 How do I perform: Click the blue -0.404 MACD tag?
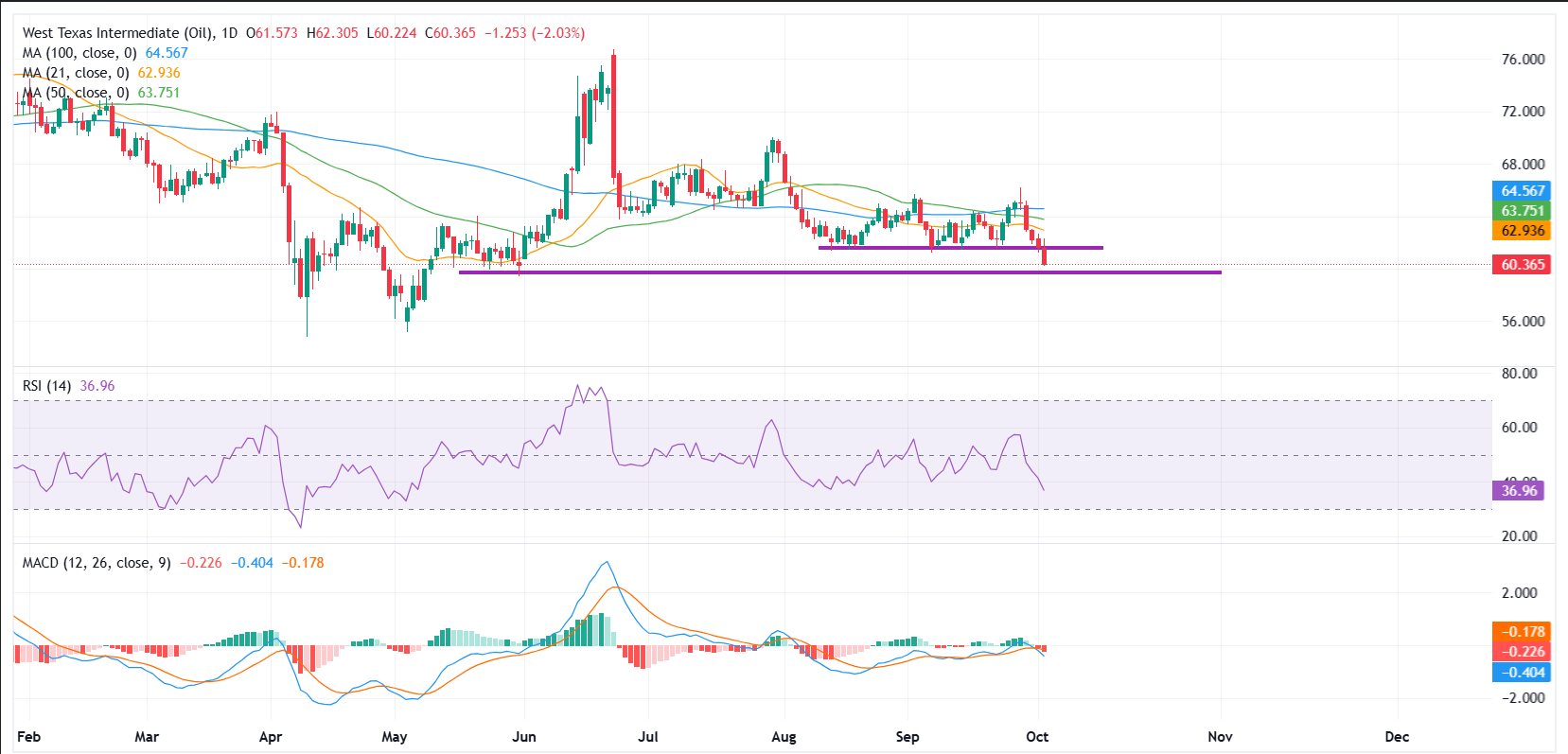[x=1522, y=673]
